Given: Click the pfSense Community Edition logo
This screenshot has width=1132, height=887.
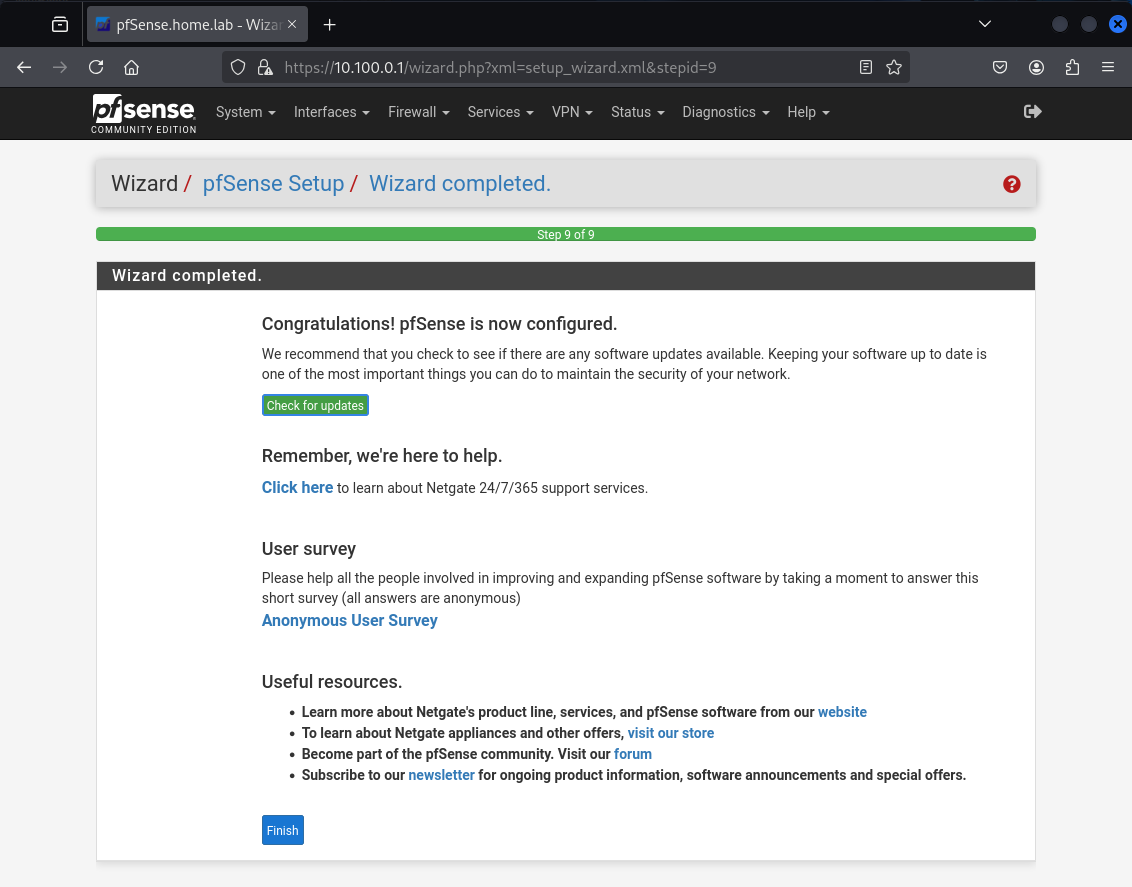Looking at the screenshot, I should click(x=144, y=113).
